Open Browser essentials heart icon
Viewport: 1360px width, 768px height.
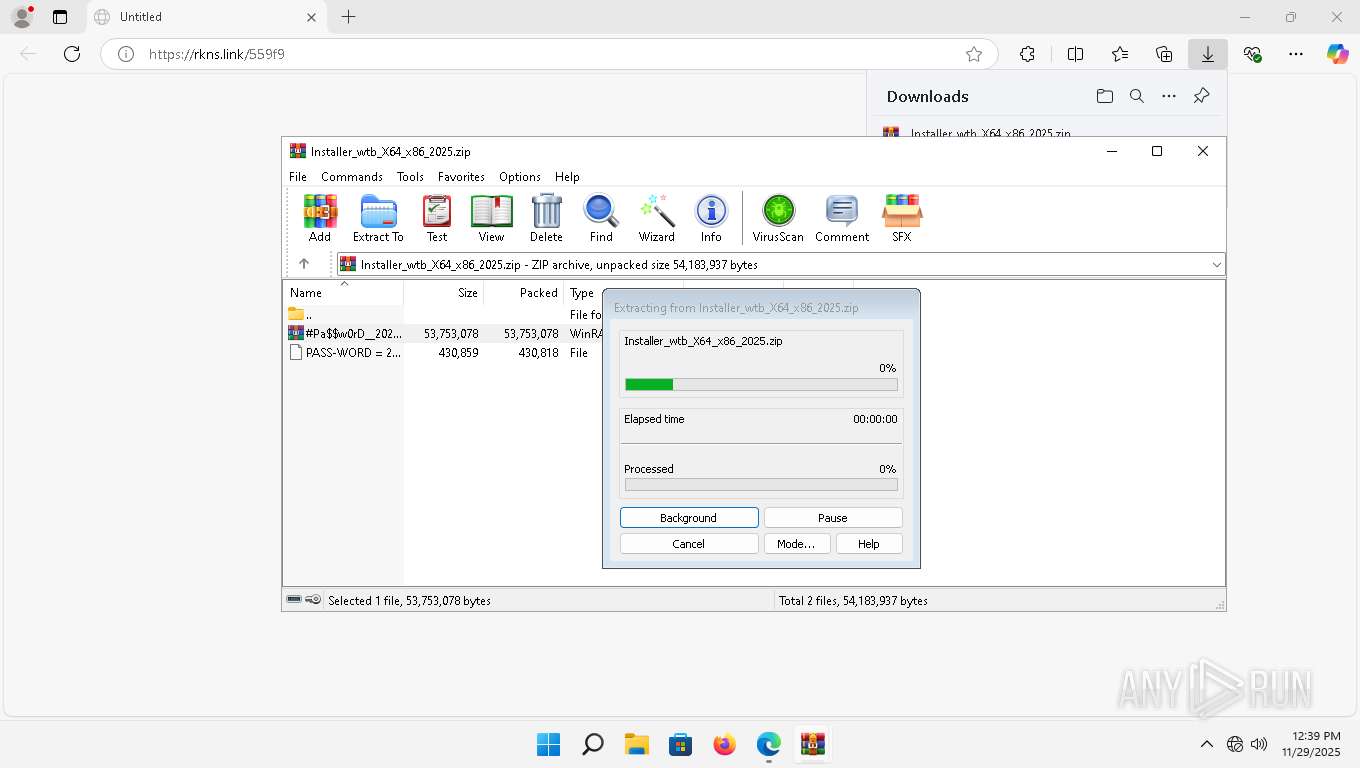click(x=1252, y=54)
